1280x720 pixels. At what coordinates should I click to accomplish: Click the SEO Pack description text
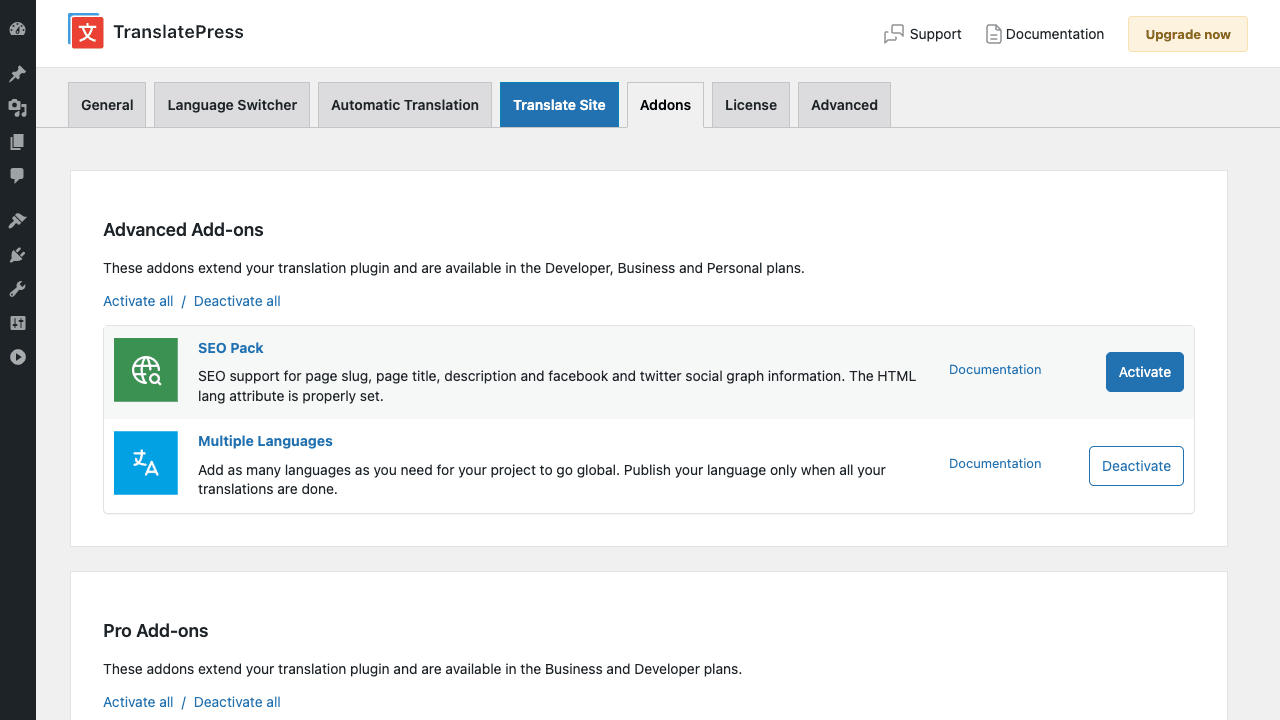point(557,386)
